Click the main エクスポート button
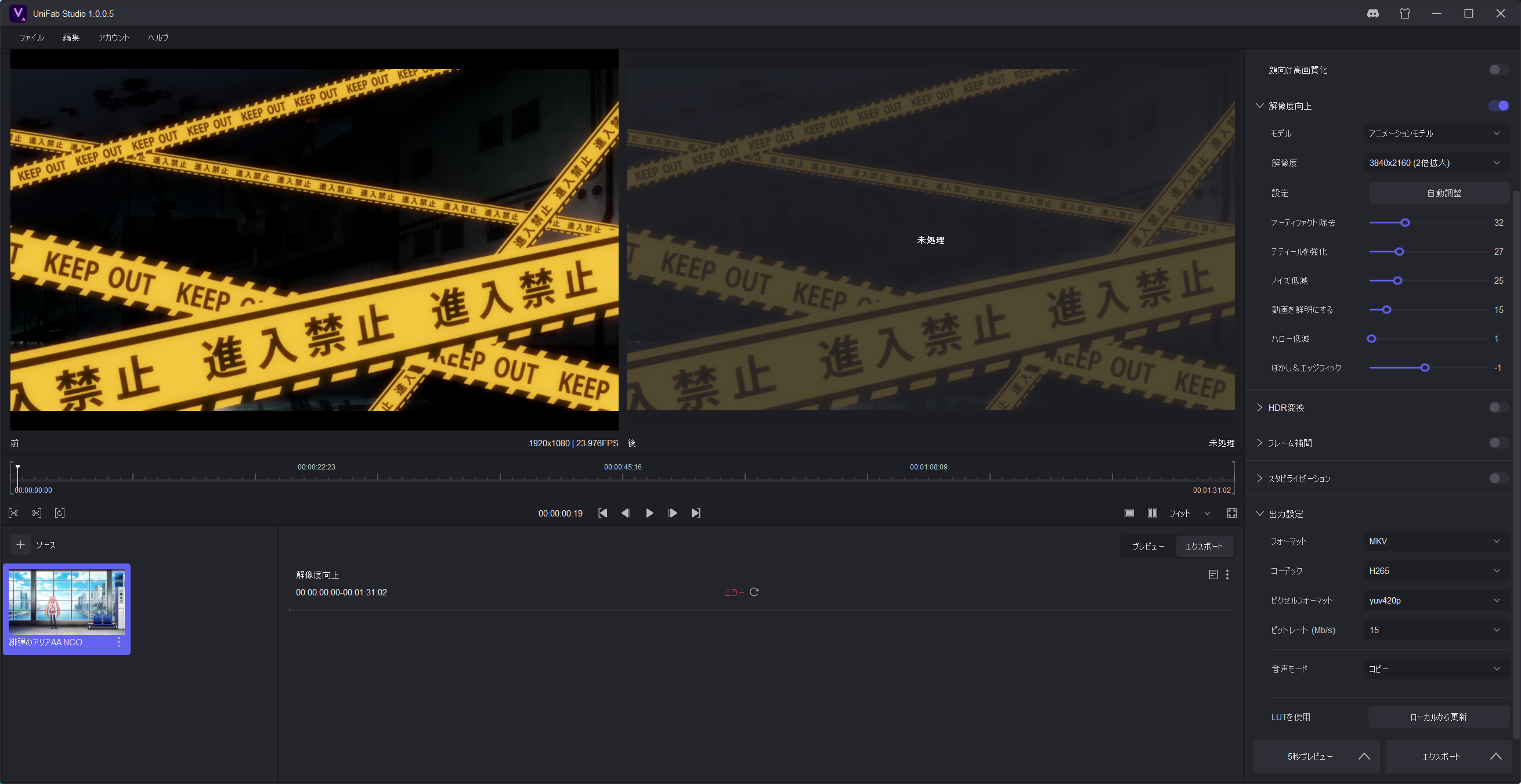 pyautogui.click(x=1440, y=756)
